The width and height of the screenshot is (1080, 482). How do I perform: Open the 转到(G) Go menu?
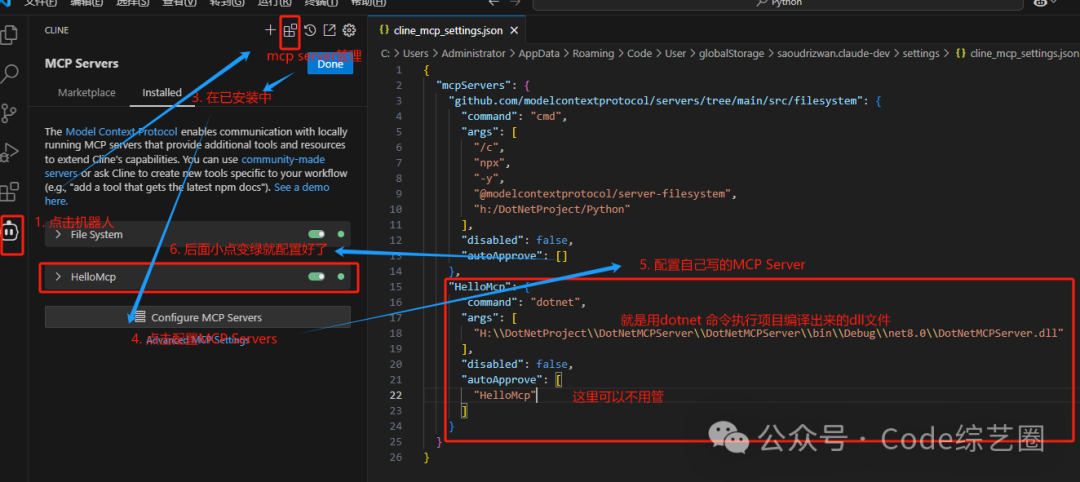[227, 3]
